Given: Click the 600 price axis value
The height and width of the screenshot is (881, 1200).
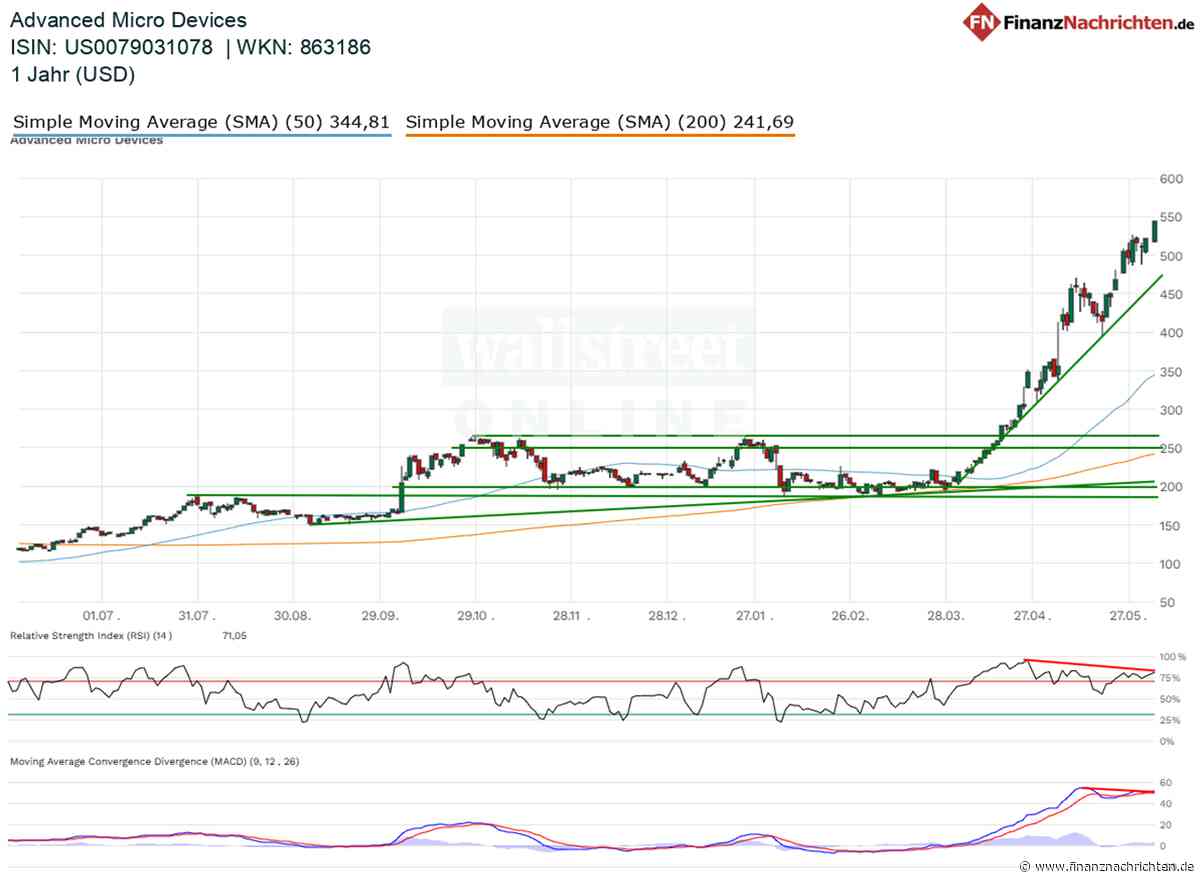Looking at the screenshot, I should [1172, 179].
